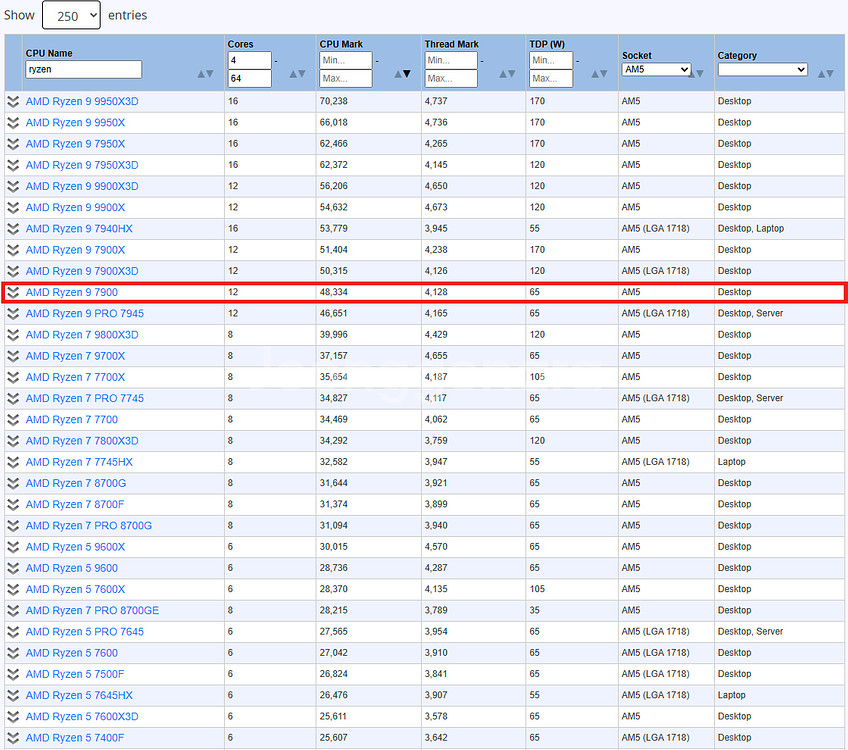Sort by CPU Name using sort arrows

click(x=205, y=74)
